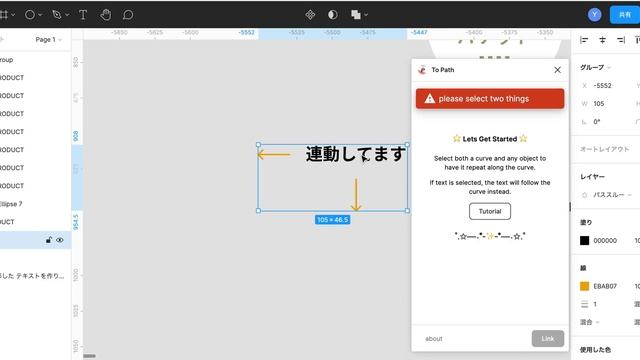Screen dimensions: 640x360
Task: Click the Mask half-circle icon
Action: point(333,15)
